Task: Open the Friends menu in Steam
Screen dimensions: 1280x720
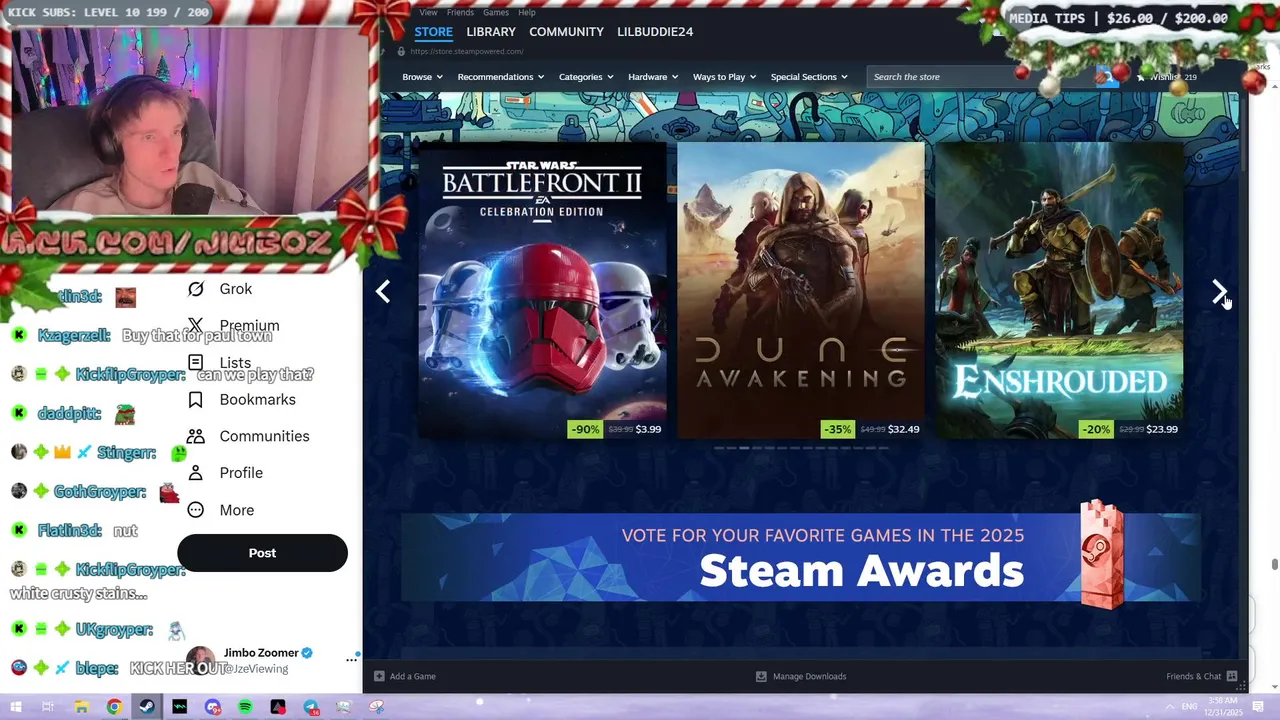Action: pos(460,12)
